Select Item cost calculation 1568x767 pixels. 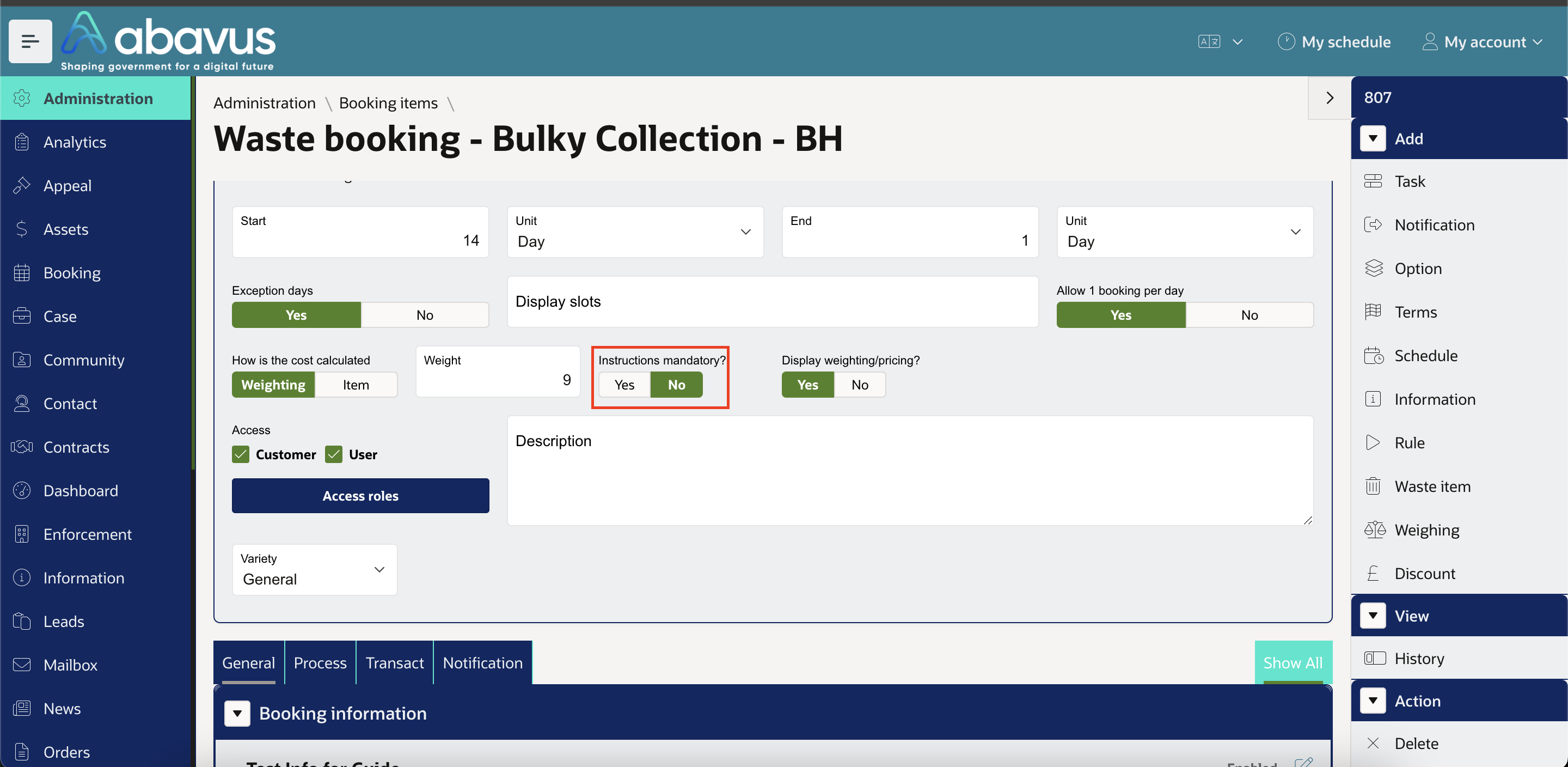(356, 385)
